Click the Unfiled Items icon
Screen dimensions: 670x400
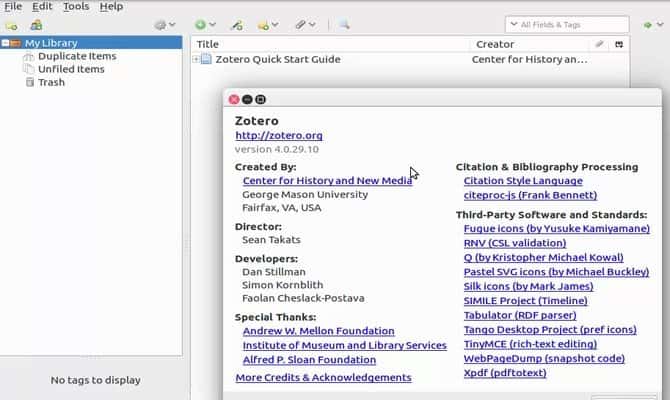point(29,69)
